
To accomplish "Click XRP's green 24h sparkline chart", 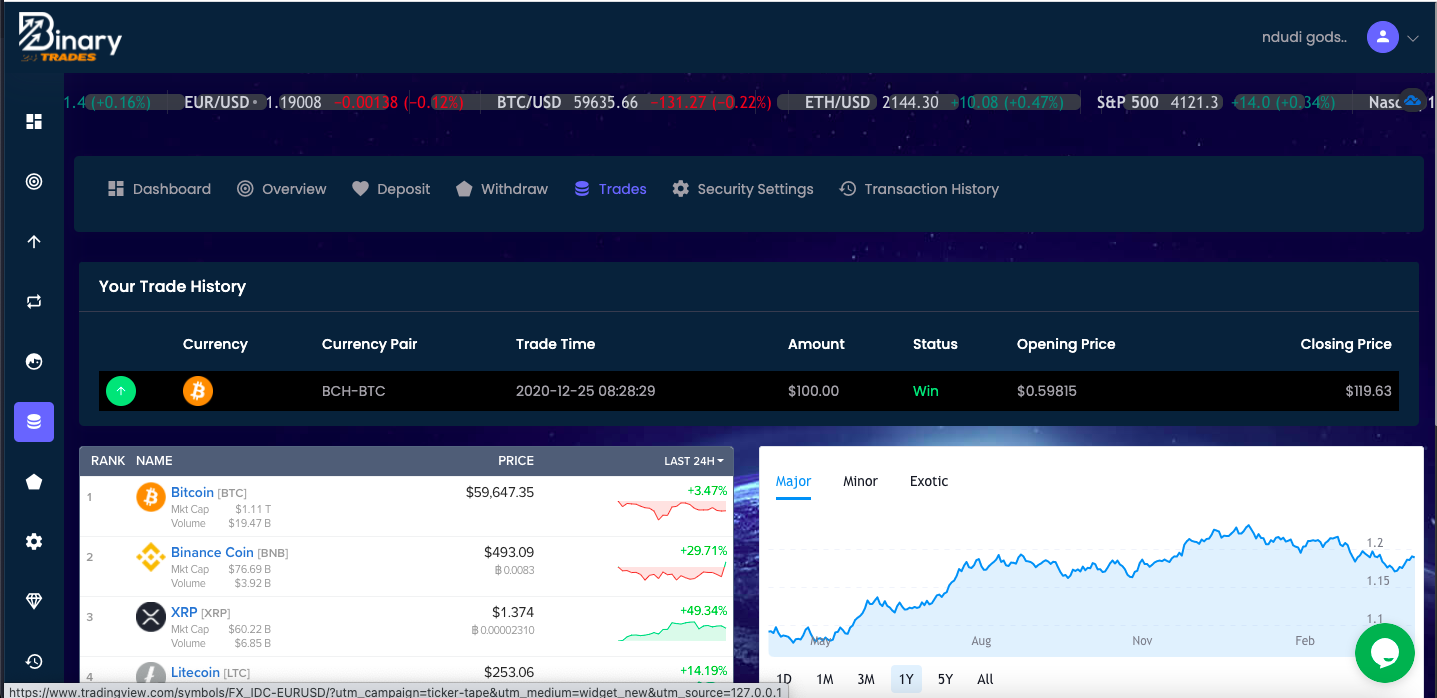I will click(x=672, y=631).
